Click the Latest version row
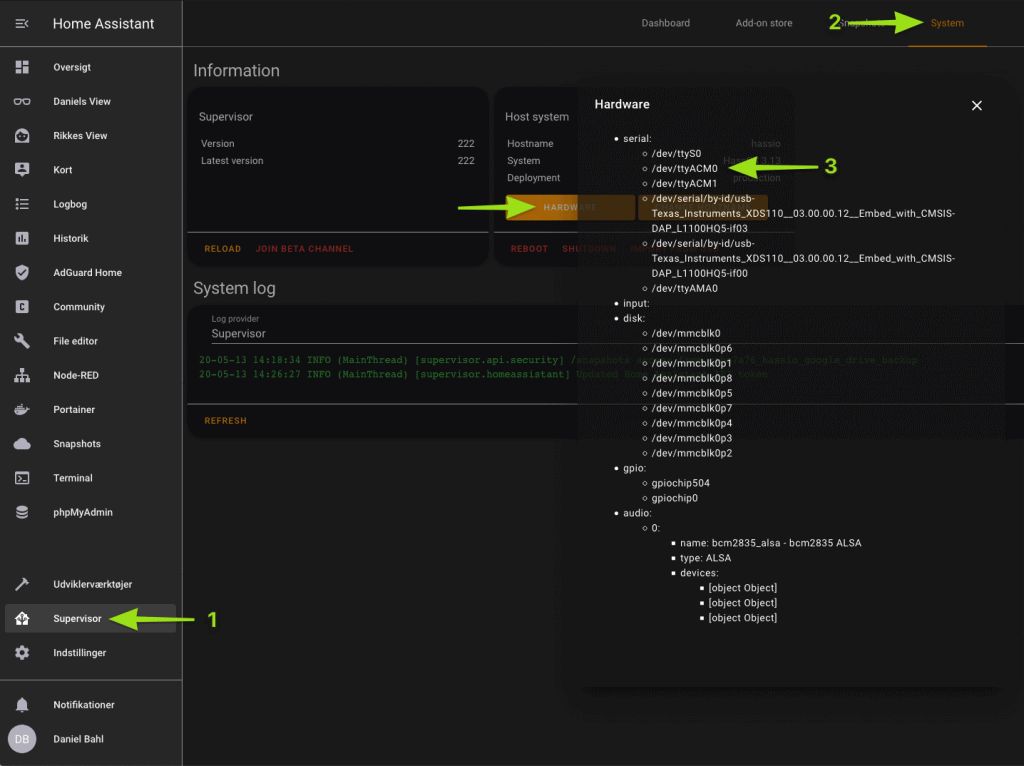1024x766 pixels. coord(338,161)
